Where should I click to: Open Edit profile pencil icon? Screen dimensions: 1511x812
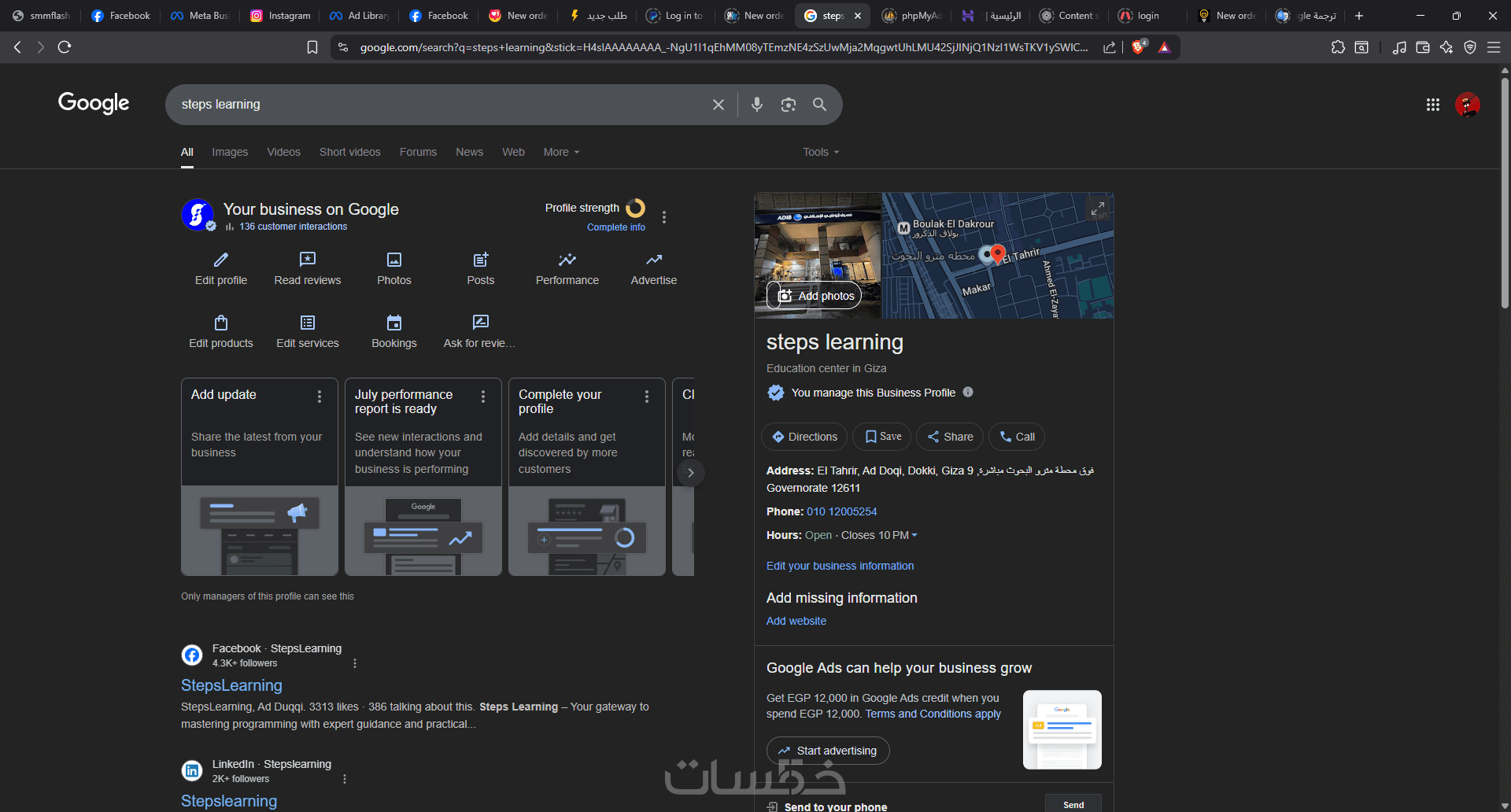(221, 260)
